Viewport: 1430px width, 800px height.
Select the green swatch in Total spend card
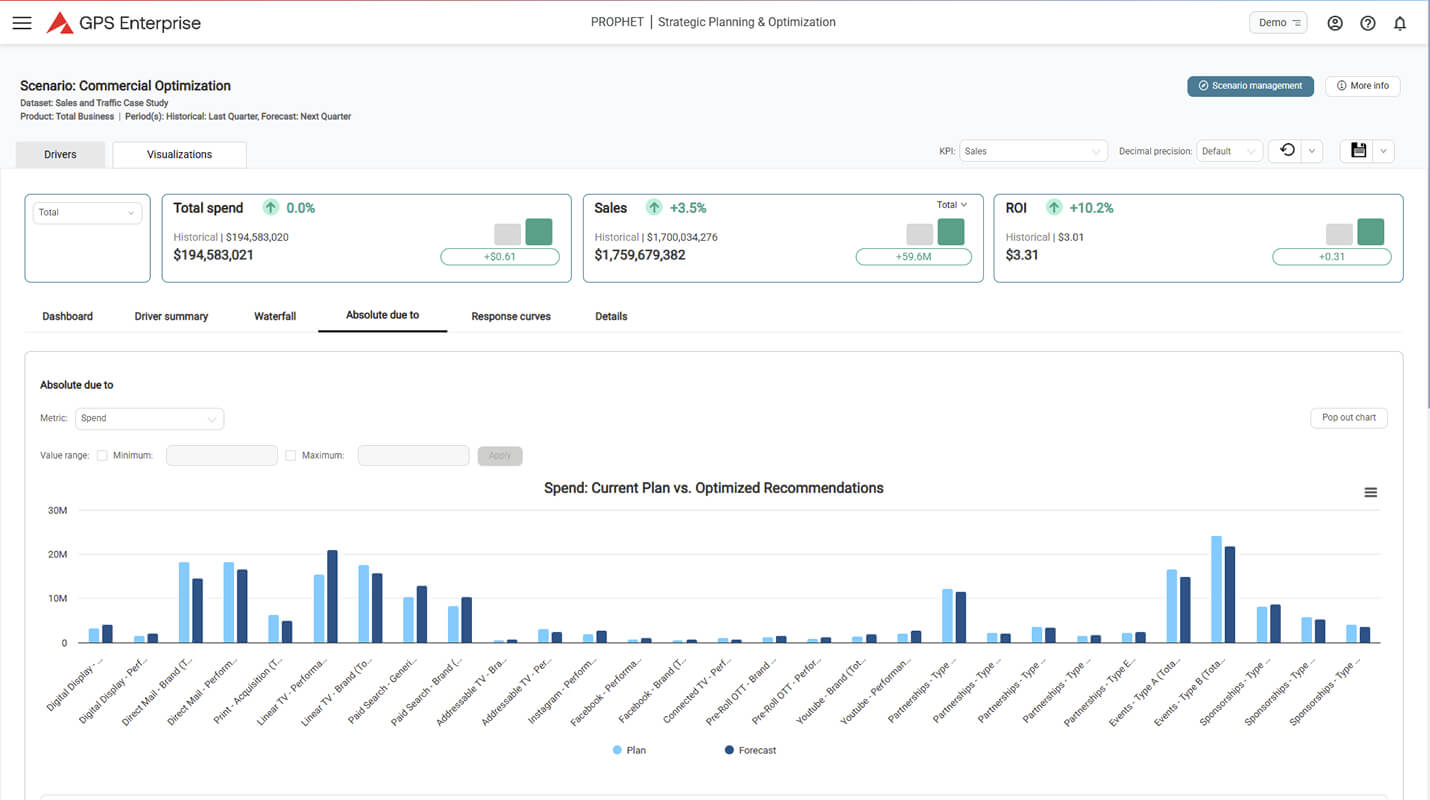[539, 232]
